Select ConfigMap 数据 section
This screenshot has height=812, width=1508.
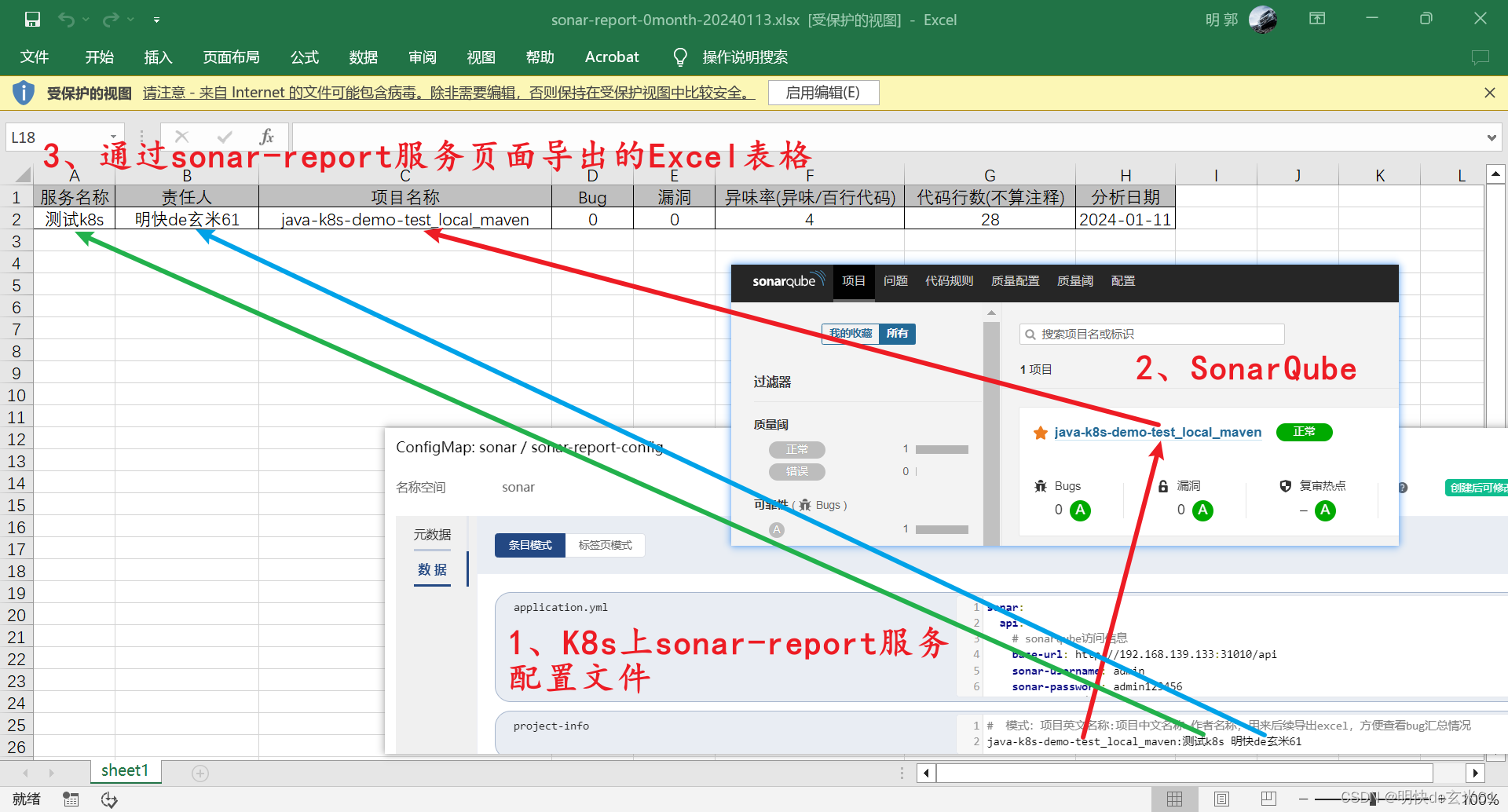[x=432, y=569]
